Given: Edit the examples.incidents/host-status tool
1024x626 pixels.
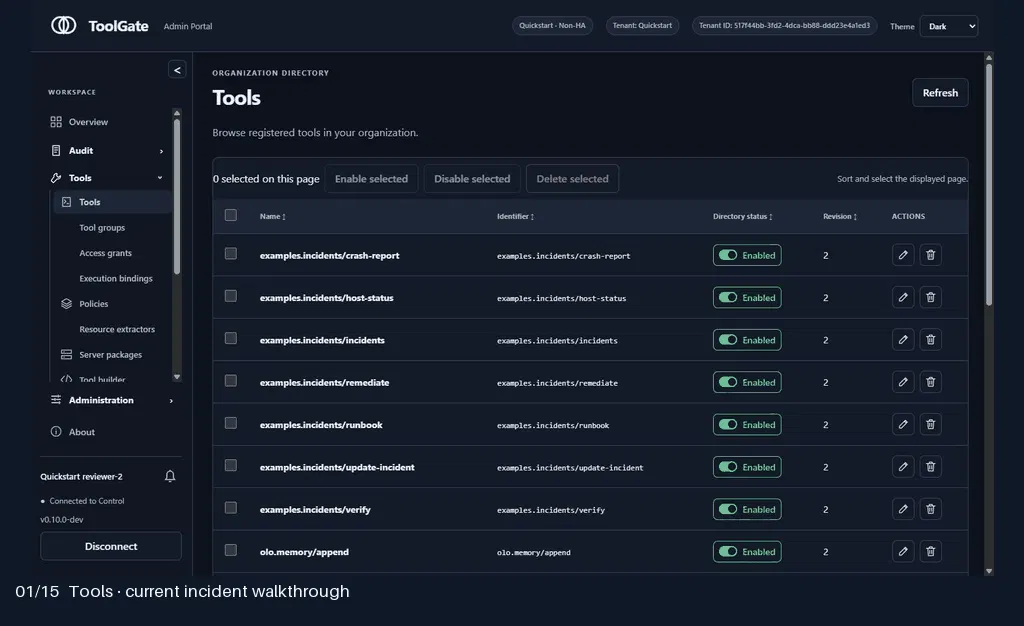Looking at the screenshot, I should (x=903, y=298).
